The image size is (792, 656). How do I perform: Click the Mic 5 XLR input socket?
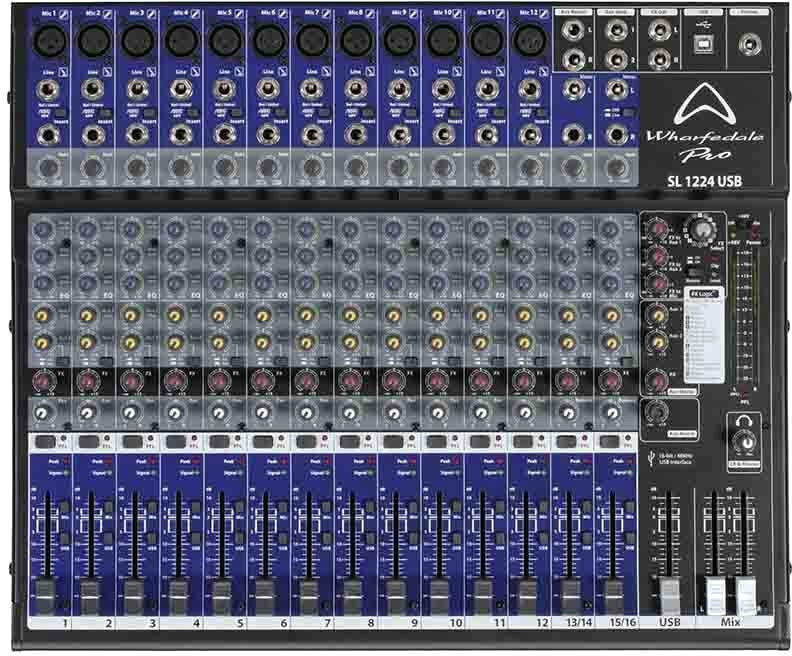pos(225,40)
